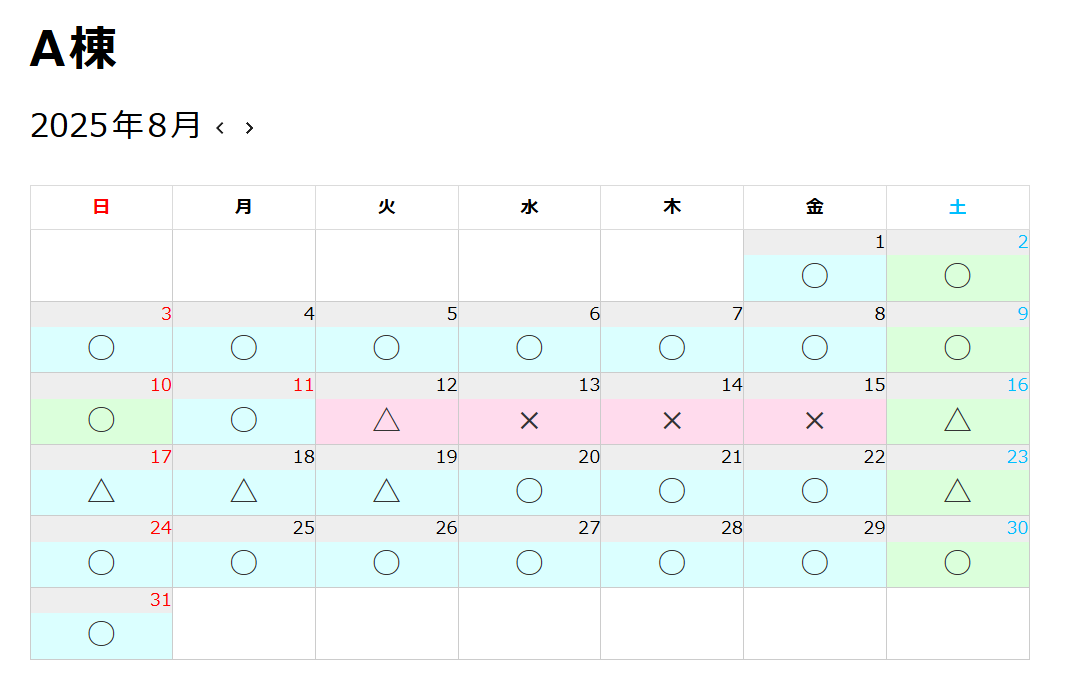Click the X mark on August 13
The width and height of the screenshot is (1070, 679).
click(x=529, y=421)
